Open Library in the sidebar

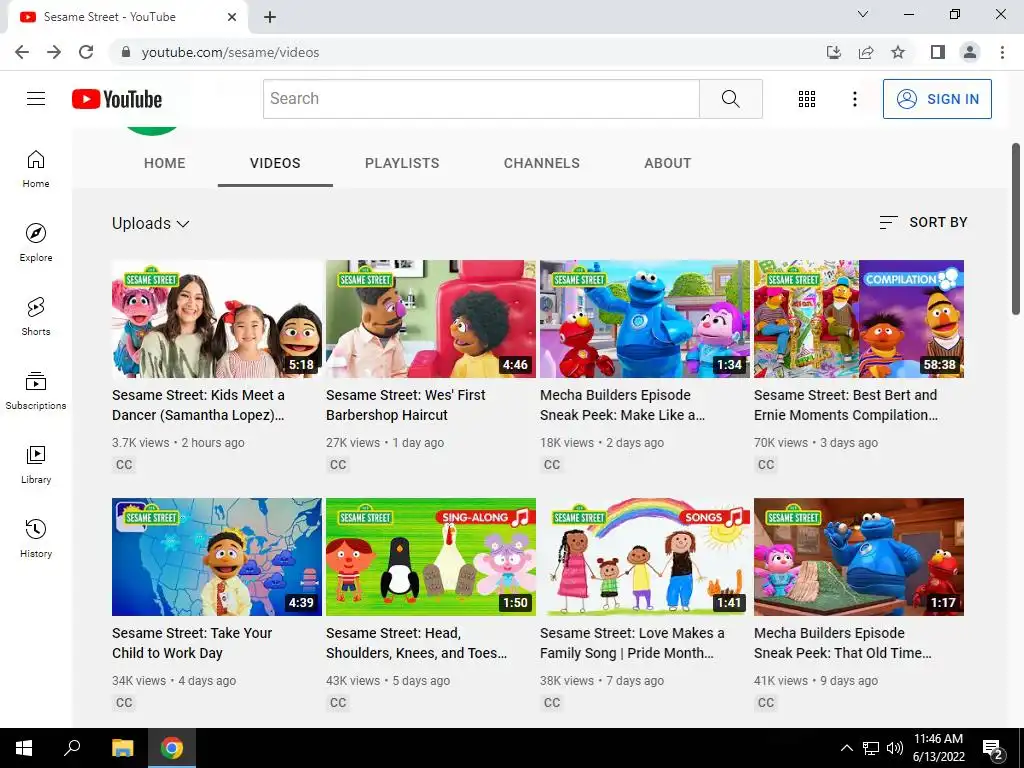[36, 464]
